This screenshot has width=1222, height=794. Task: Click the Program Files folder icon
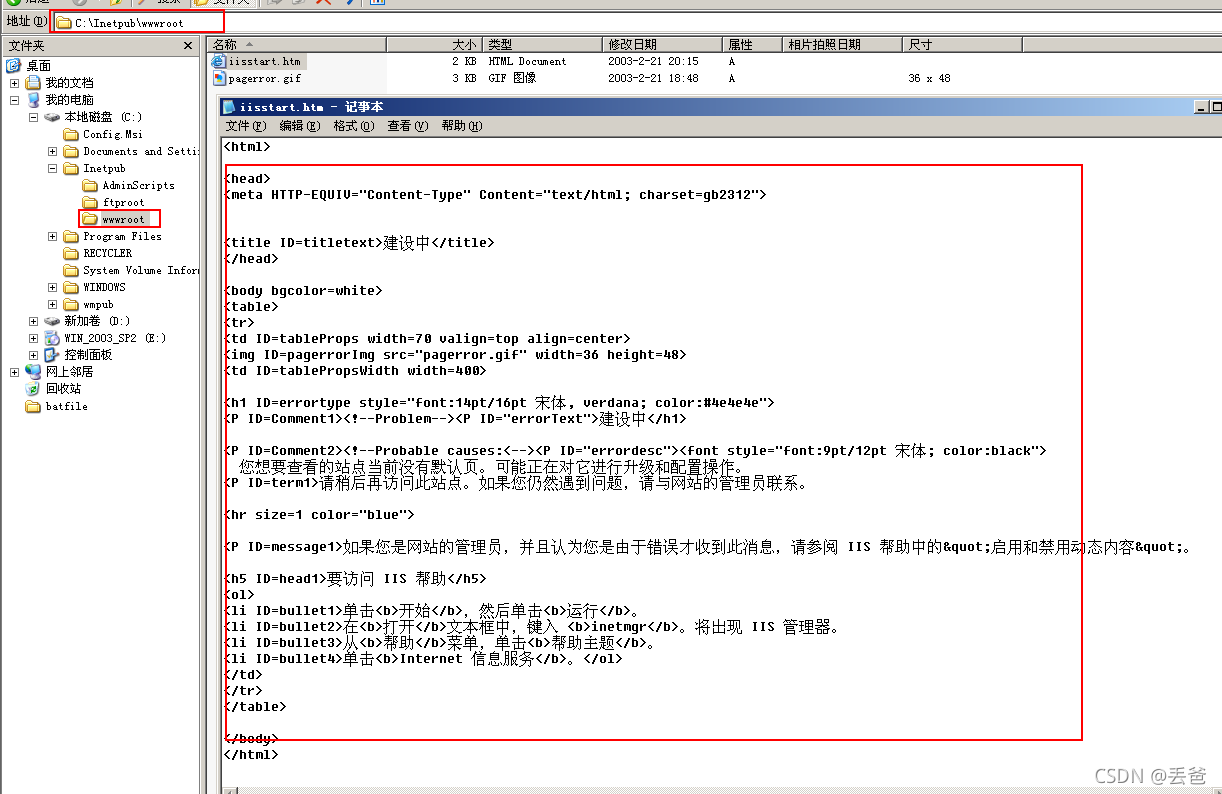(x=71, y=236)
